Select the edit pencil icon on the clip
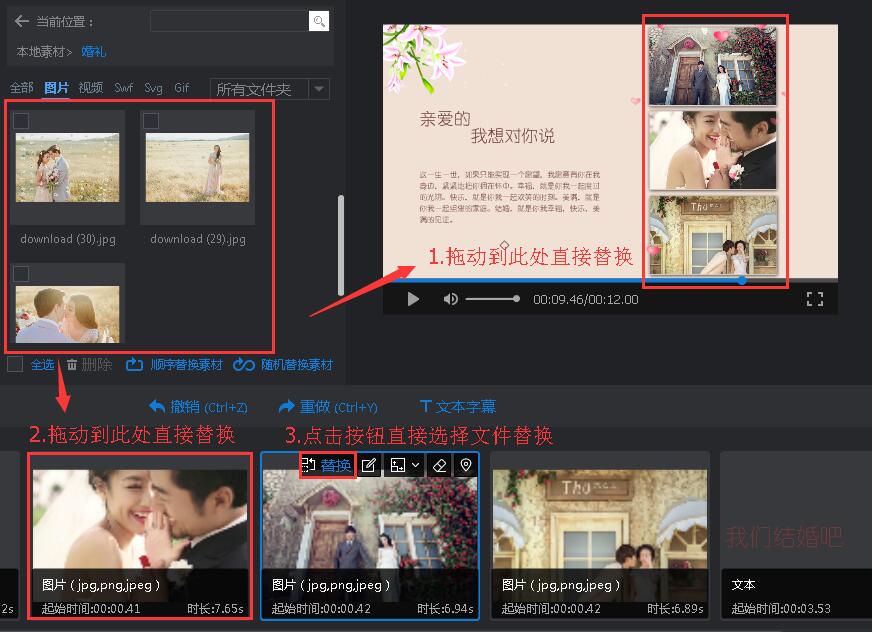This screenshot has height=632, width=872. click(369, 465)
